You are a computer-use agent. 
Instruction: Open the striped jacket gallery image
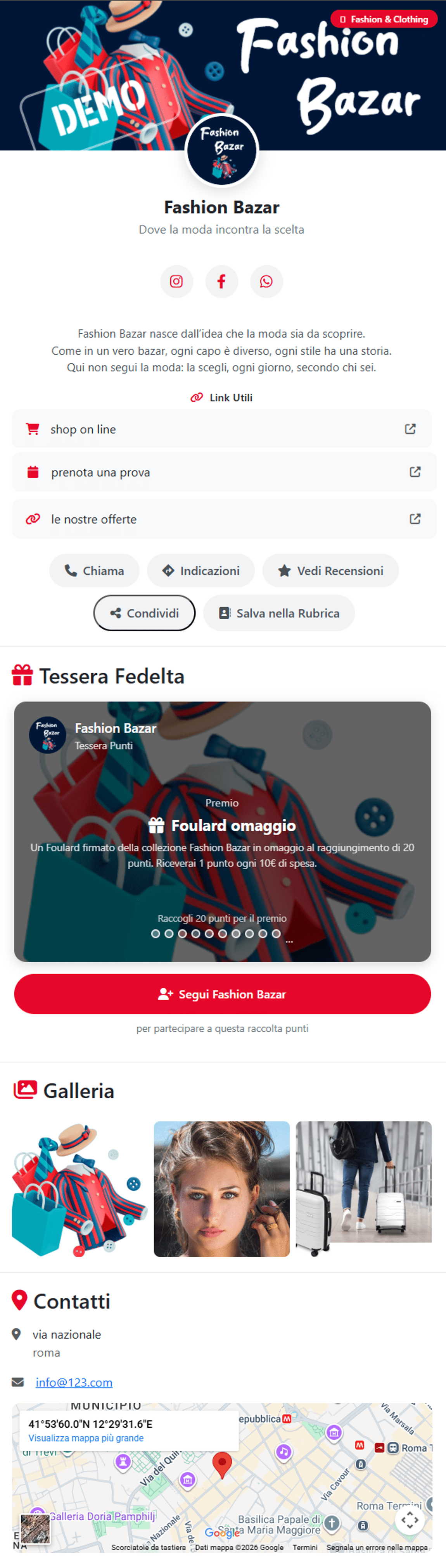pos(80,1189)
